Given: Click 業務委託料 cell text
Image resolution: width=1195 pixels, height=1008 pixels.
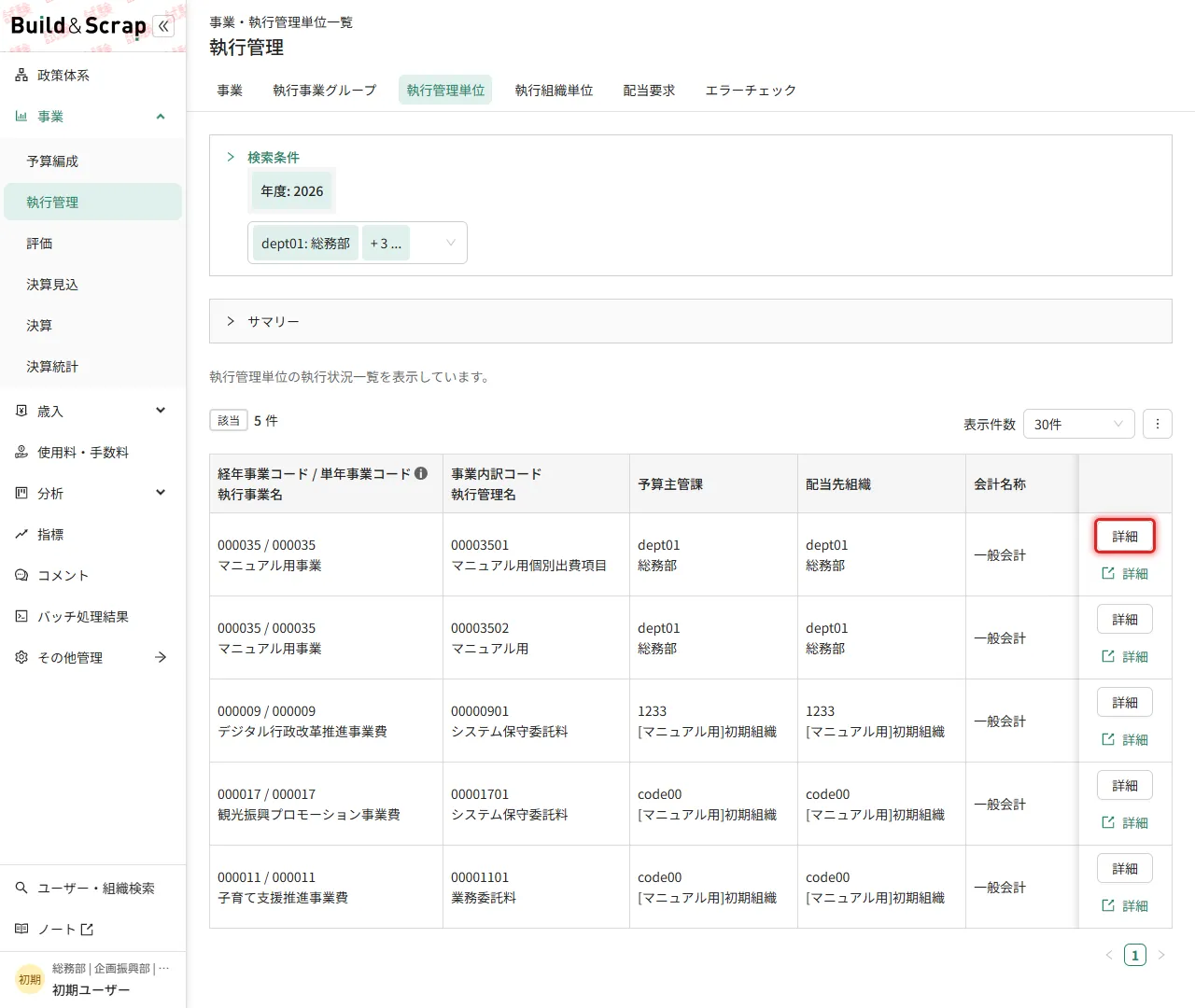Looking at the screenshot, I should coord(484,898).
